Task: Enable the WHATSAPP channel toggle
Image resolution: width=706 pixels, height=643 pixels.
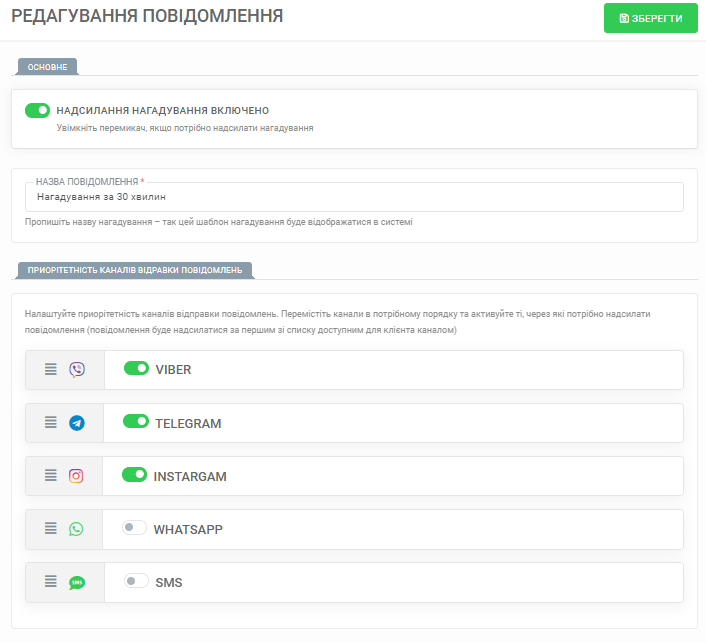Action: click(134, 527)
